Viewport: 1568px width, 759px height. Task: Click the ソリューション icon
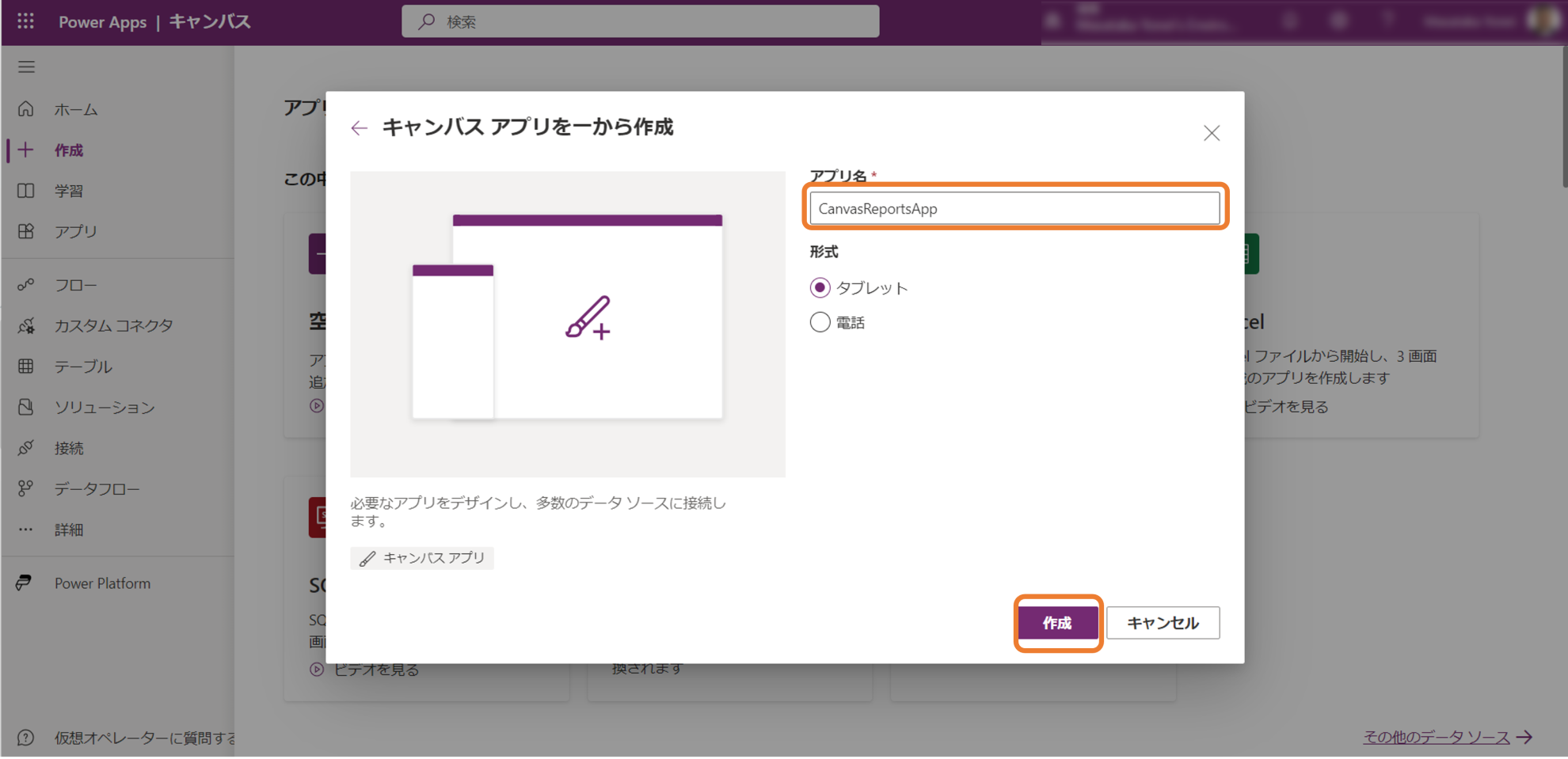[x=26, y=407]
